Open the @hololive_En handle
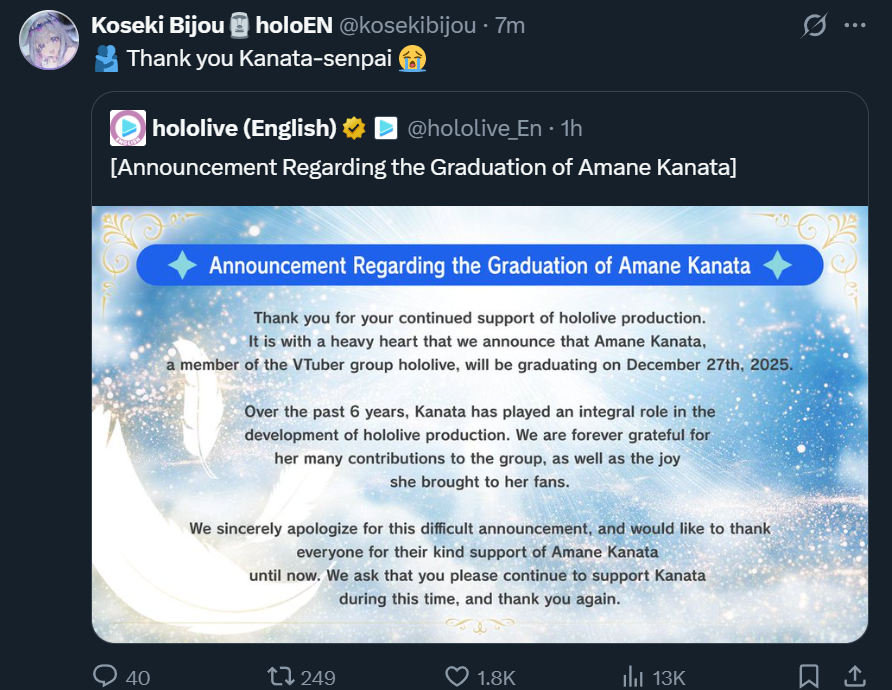892x690 pixels. (x=474, y=129)
